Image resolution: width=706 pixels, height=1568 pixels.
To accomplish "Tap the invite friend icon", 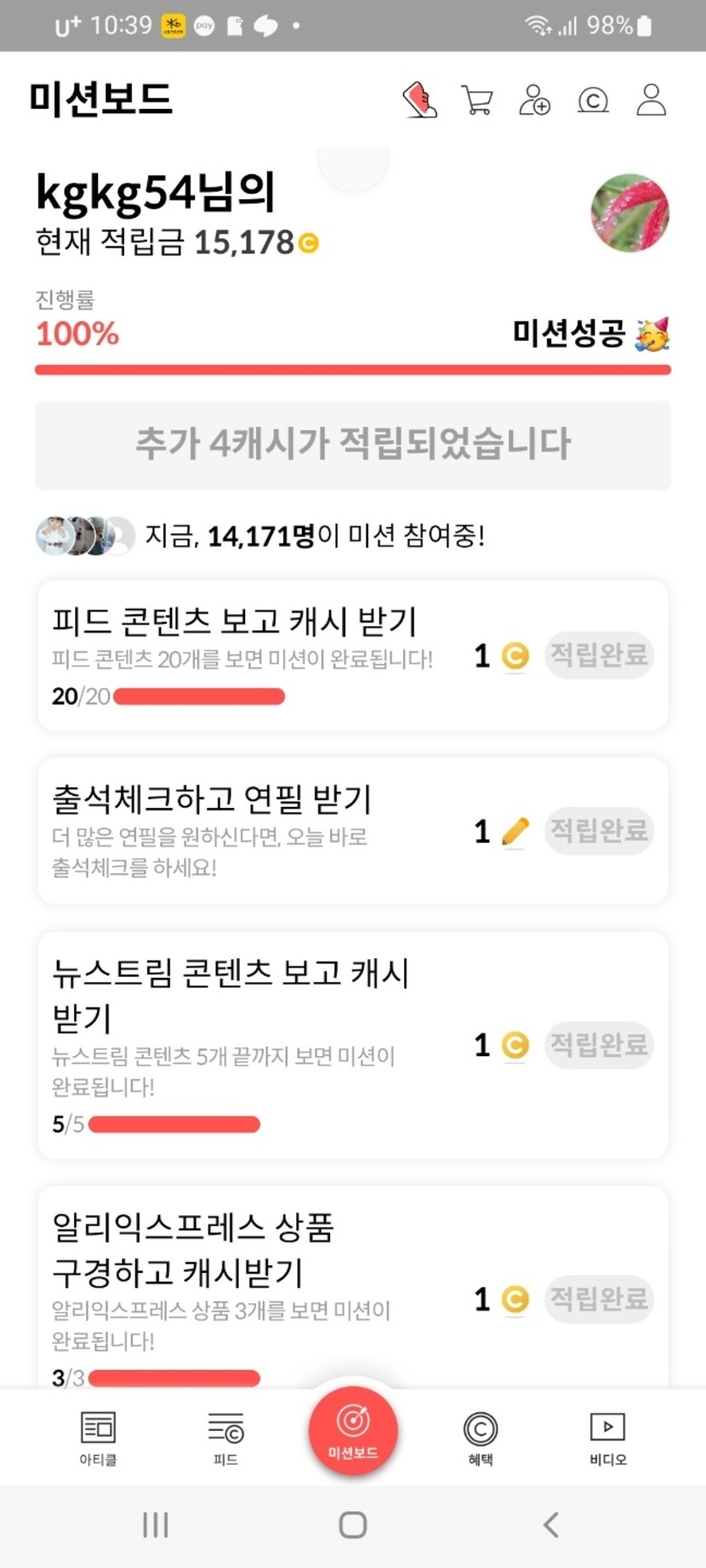I will click(535, 100).
